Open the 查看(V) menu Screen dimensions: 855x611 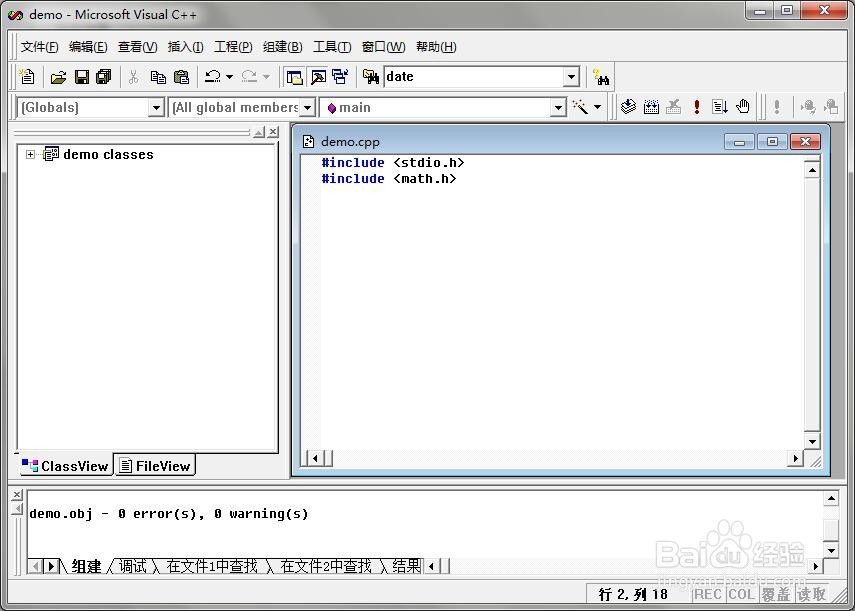[137, 47]
